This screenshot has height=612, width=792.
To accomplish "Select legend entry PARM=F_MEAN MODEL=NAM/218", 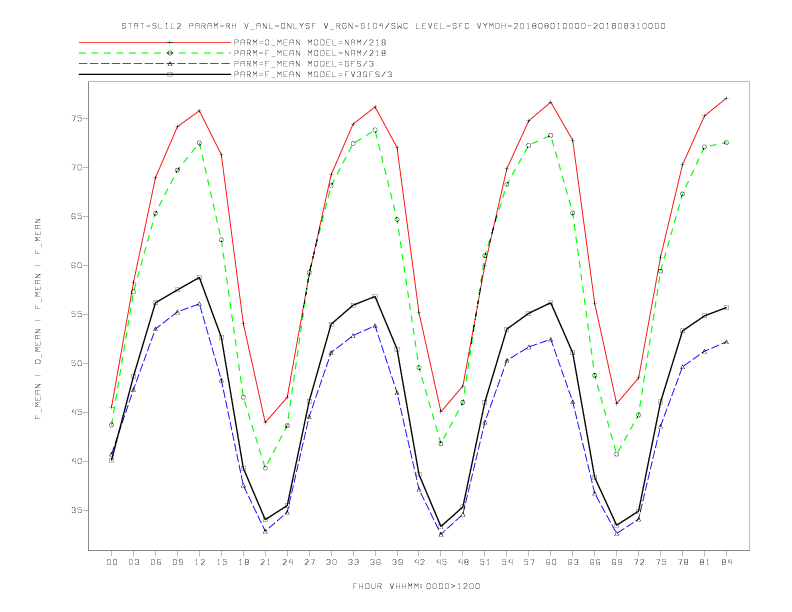I will 310,53.
